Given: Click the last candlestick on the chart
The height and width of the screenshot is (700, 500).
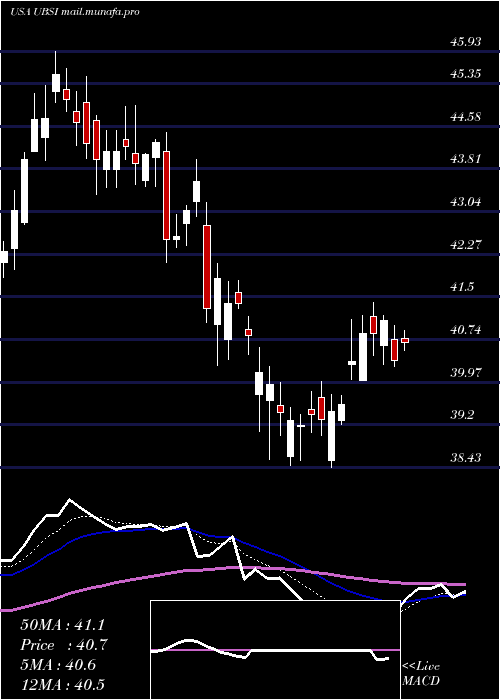Looking at the screenshot, I should [405, 340].
